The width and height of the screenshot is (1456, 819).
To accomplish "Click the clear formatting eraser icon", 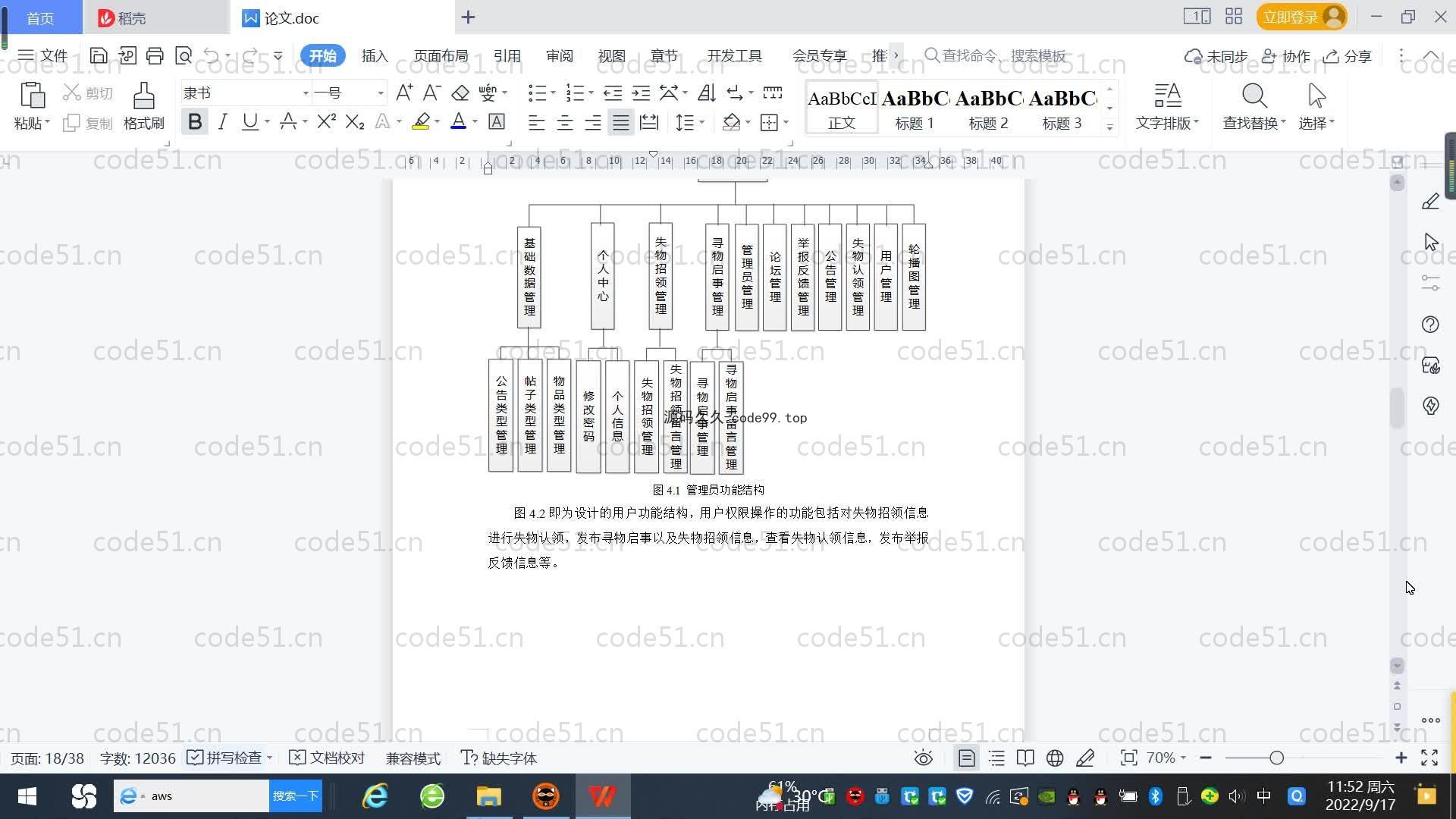I will pos(460,93).
